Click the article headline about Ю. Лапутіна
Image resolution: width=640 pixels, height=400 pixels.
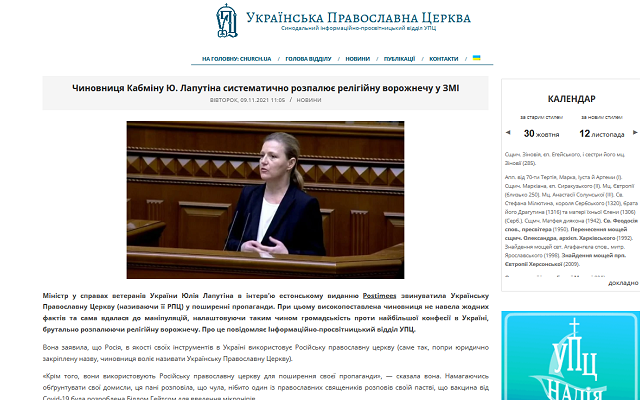[x=266, y=88]
